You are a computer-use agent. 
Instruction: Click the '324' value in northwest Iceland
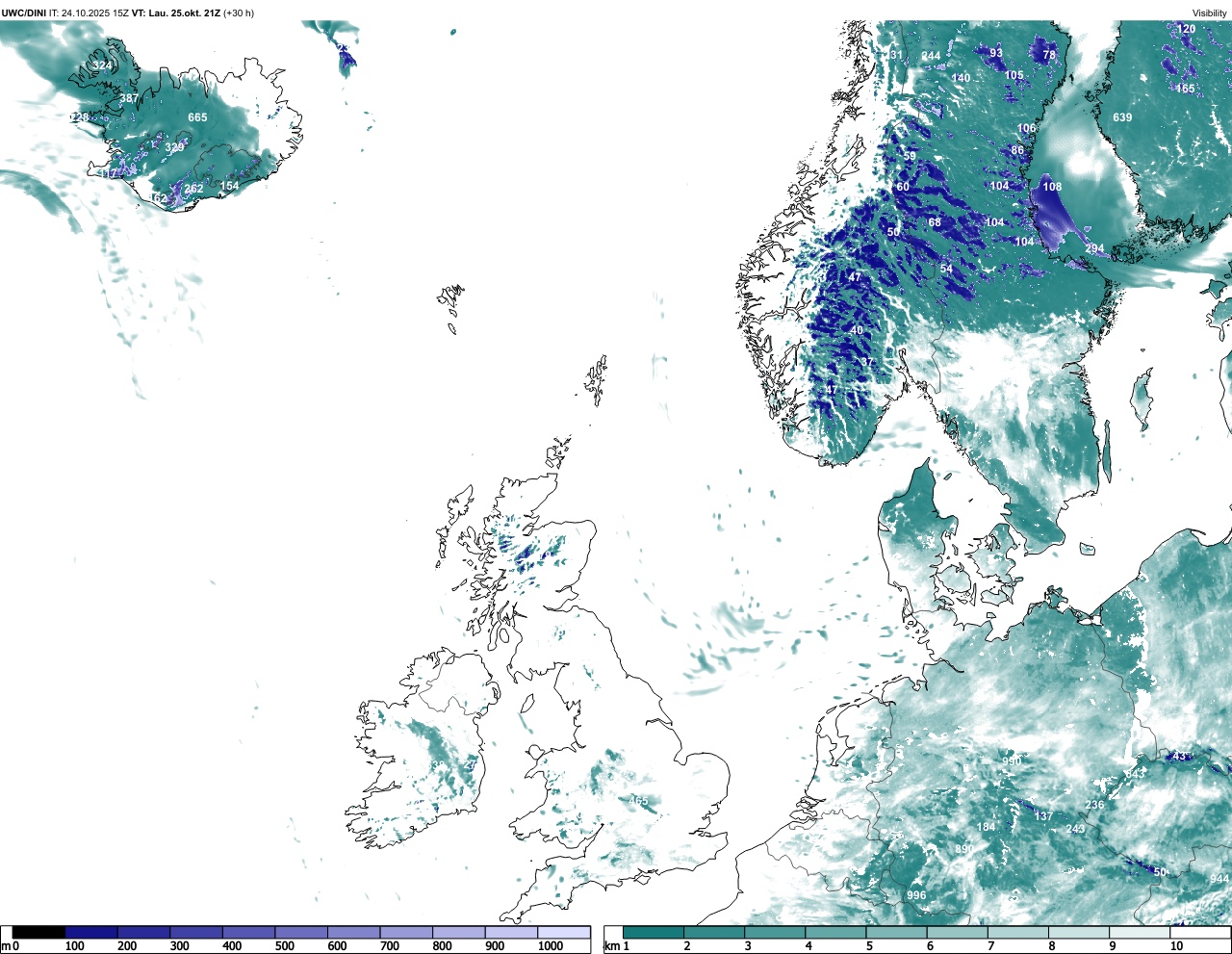pyautogui.click(x=102, y=65)
